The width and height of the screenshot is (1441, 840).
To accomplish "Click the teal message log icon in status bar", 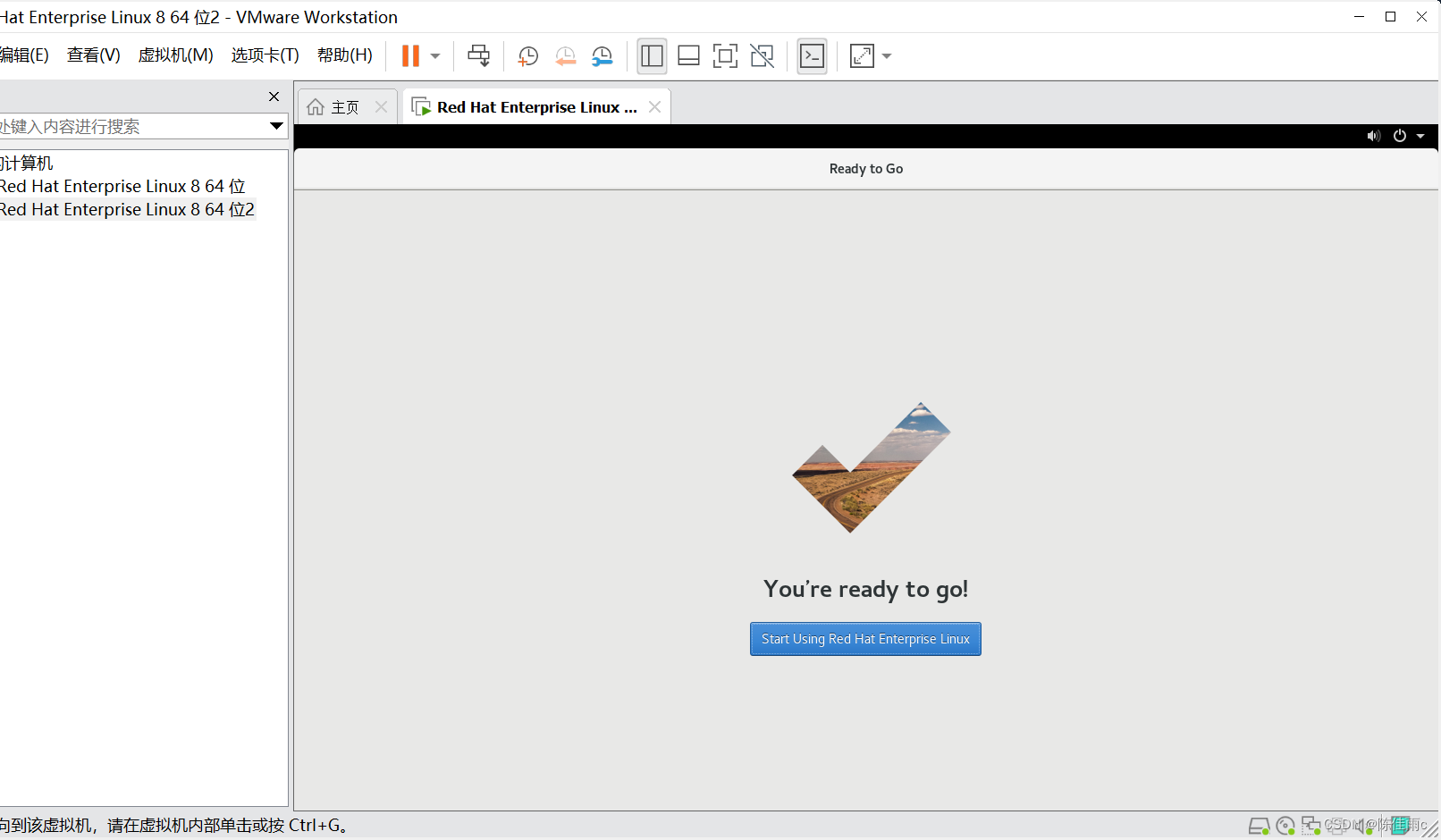I will 1400,826.
